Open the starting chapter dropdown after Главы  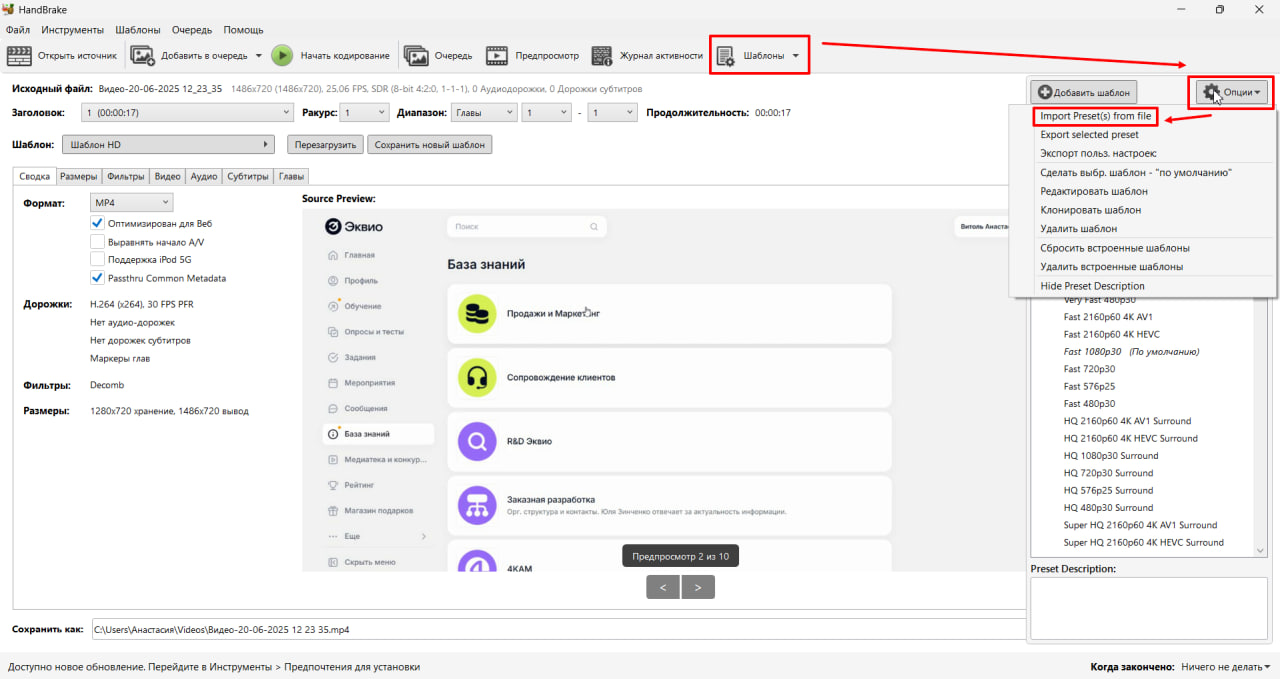(x=546, y=113)
